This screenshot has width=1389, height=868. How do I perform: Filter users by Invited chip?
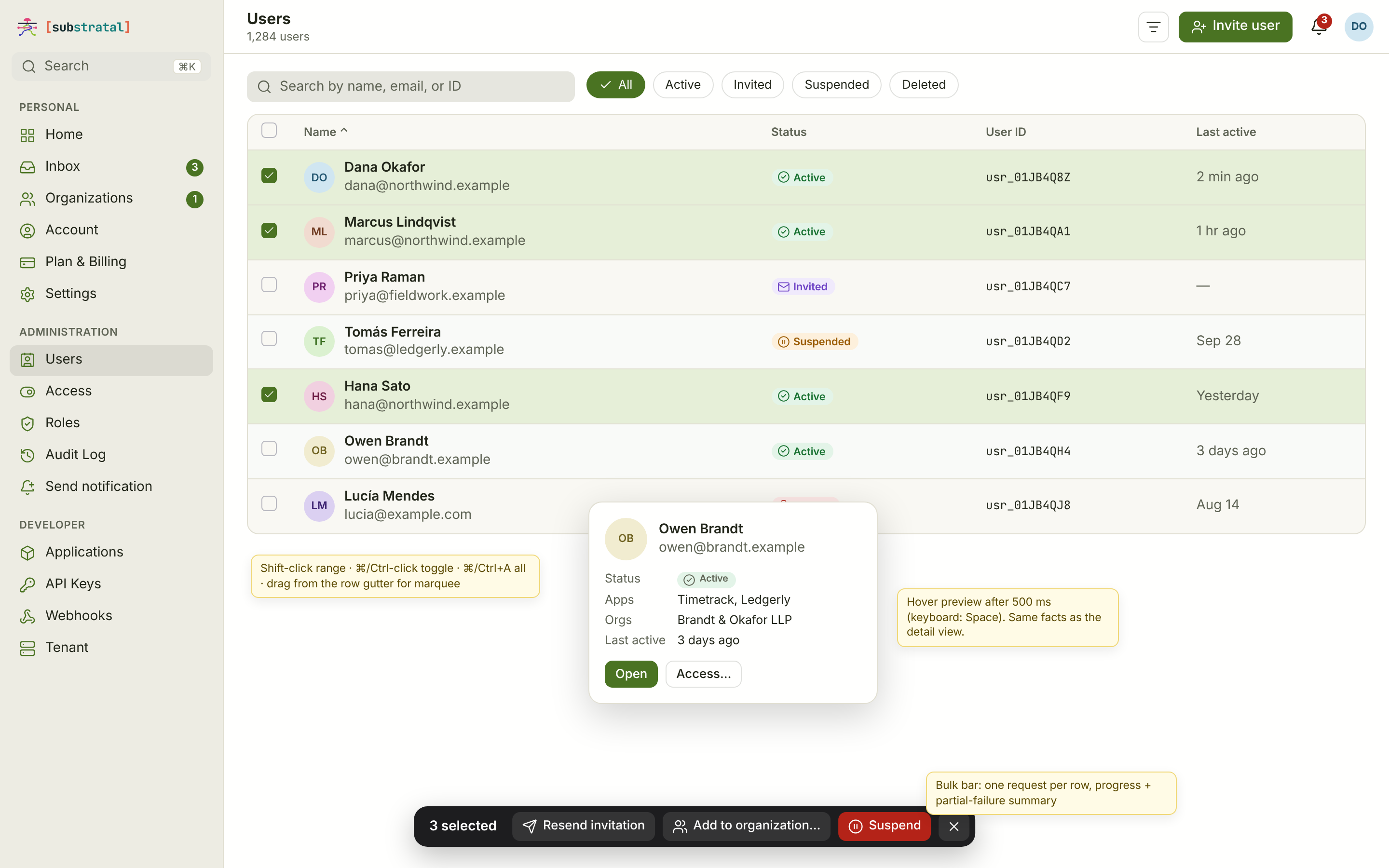tap(752, 84)
